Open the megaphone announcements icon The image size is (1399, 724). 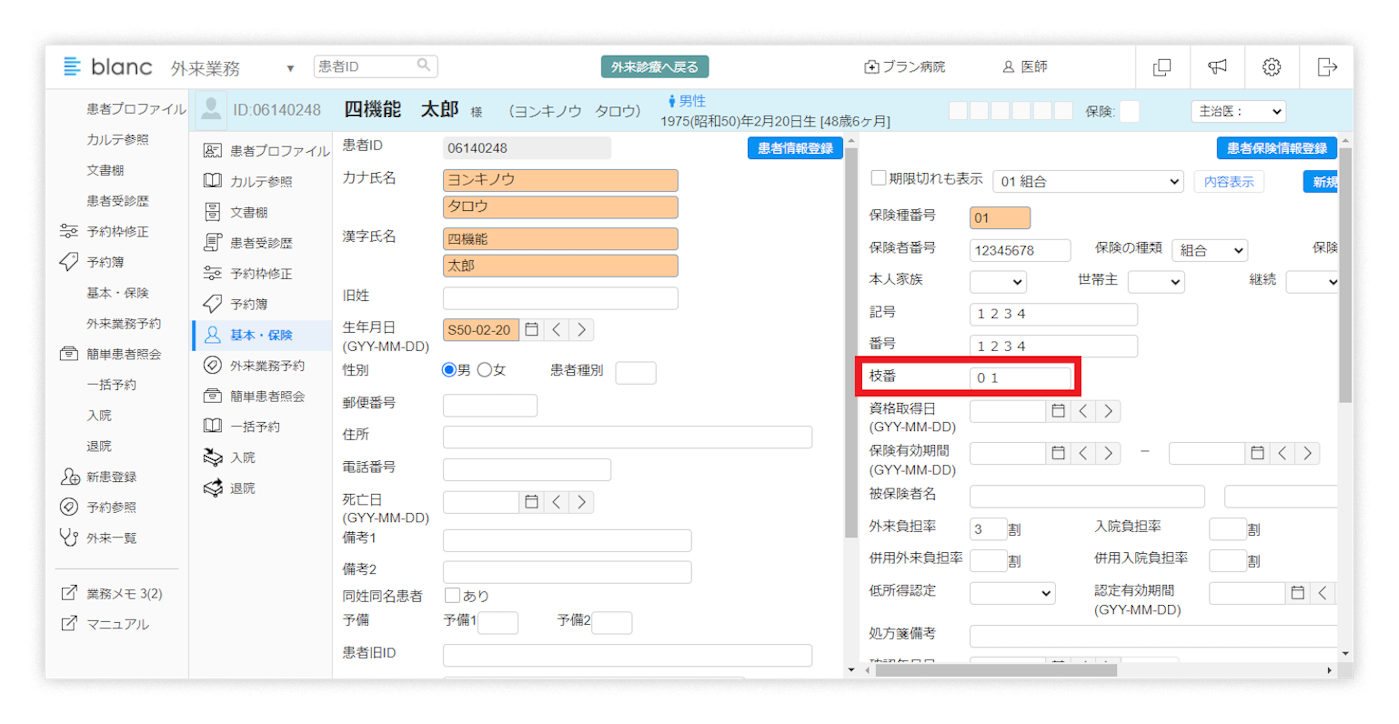tap(1216, 67)
